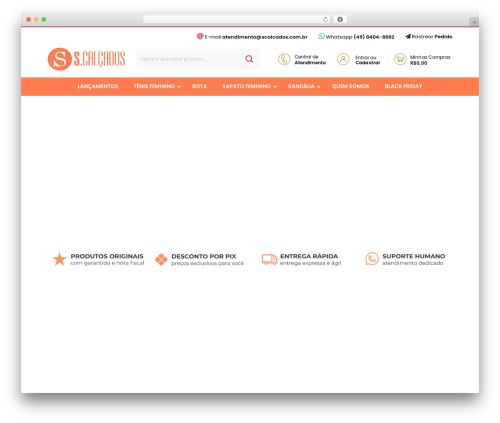Open the Sapato Feminino menu item

246,86
